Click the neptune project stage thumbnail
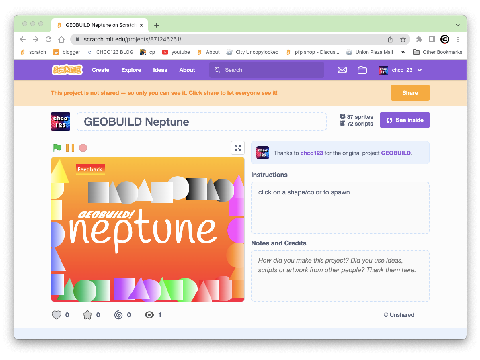Screen dimensions: 480x360 coord(148,229)
